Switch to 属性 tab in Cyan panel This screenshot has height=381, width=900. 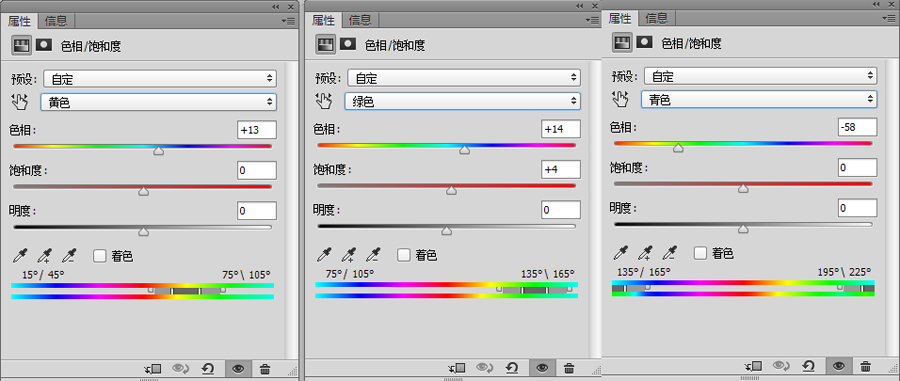(x=620, y=18)
